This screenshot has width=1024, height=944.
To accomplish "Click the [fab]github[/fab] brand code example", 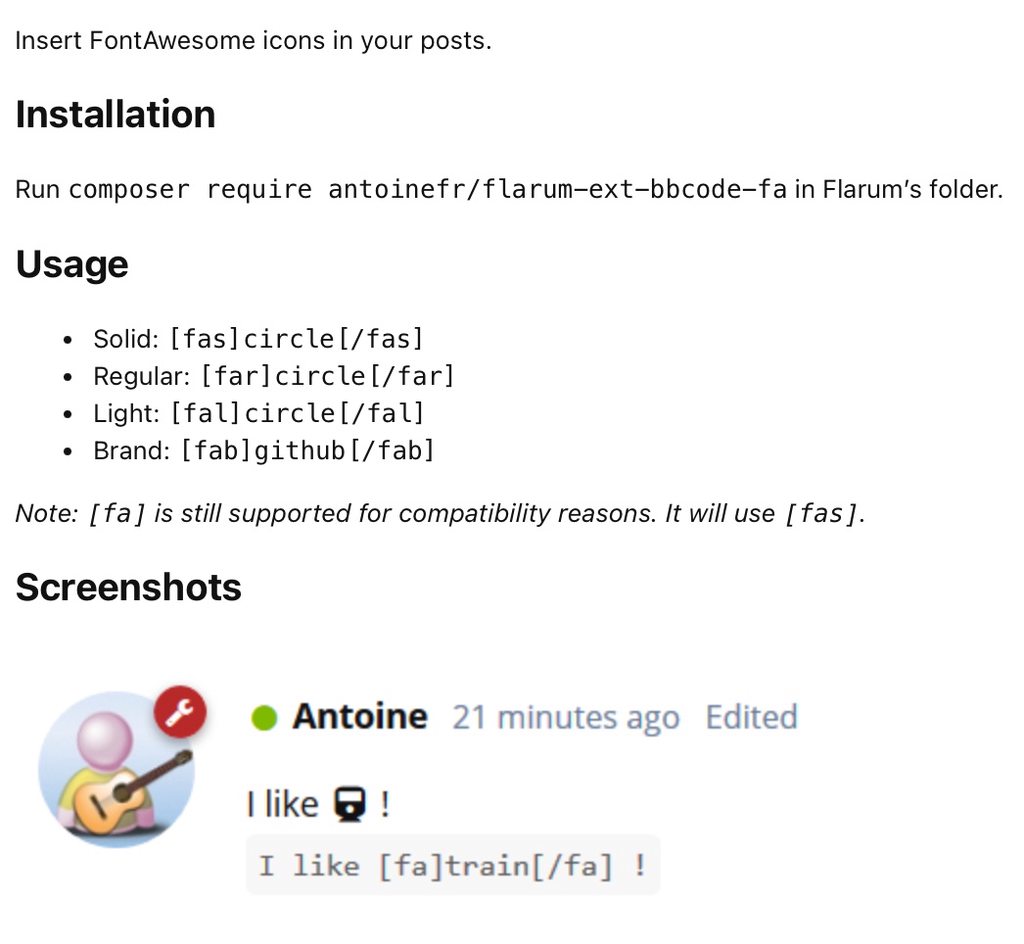I will [307, 451].
